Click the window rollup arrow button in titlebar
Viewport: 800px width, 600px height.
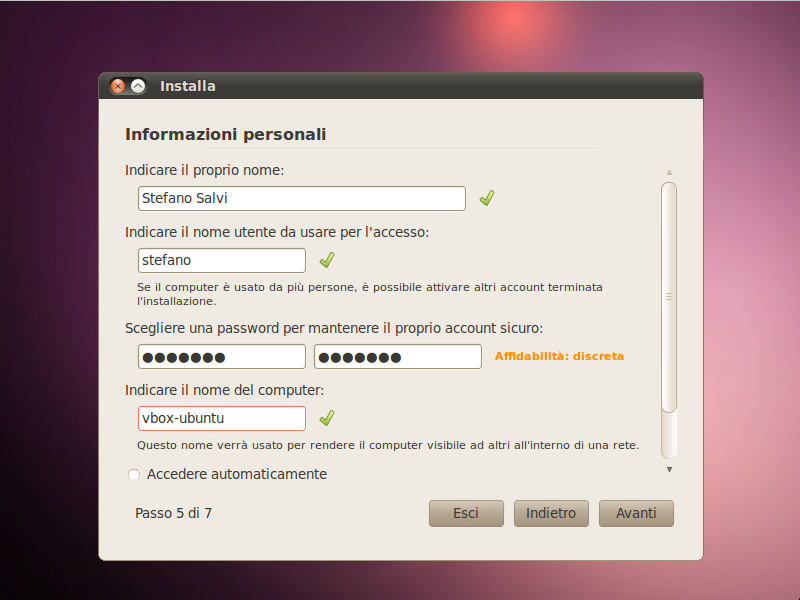click(x=138, y=86)
